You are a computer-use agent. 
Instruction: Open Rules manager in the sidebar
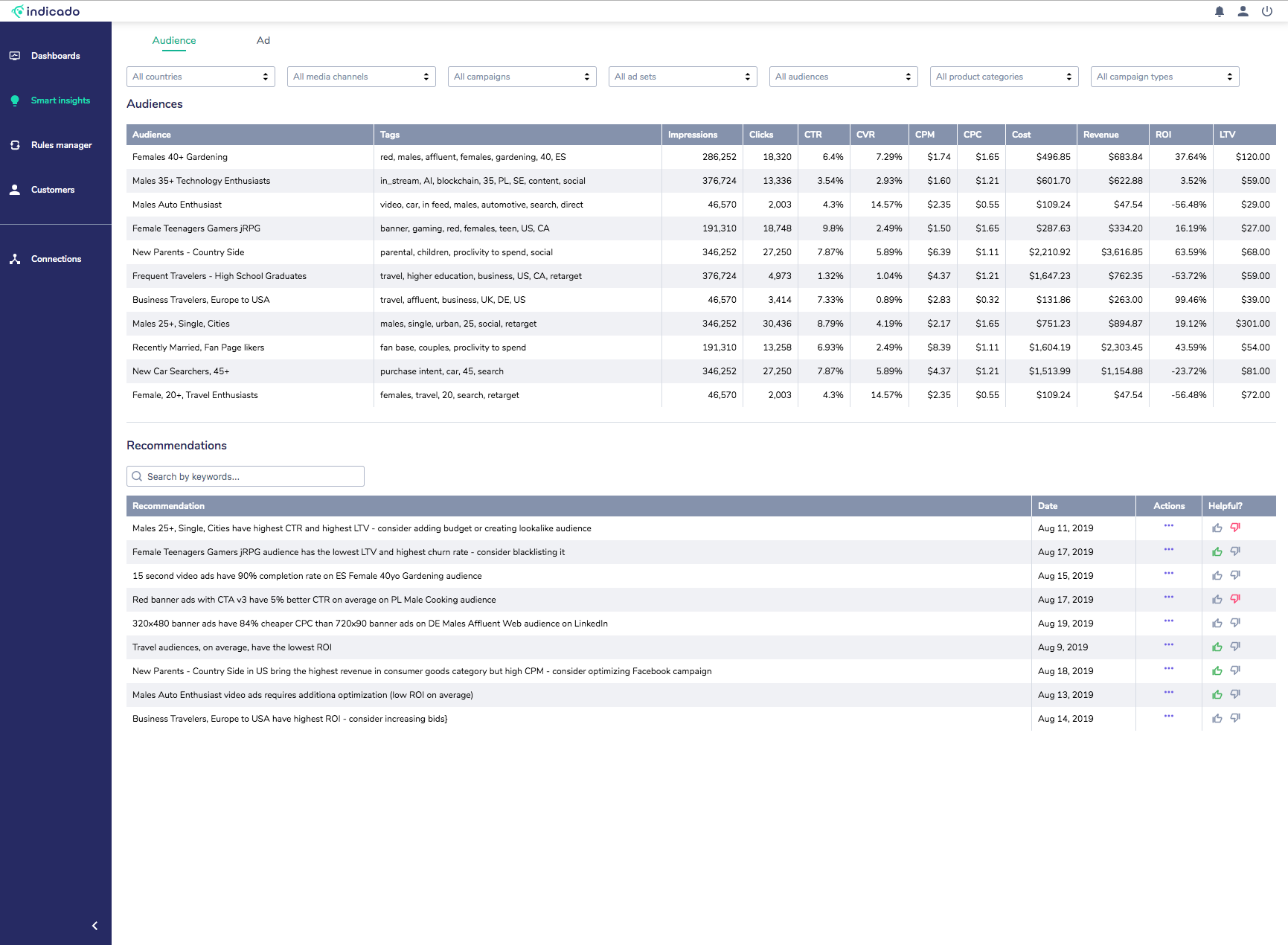pyautogui.click(x=61, y=145)
